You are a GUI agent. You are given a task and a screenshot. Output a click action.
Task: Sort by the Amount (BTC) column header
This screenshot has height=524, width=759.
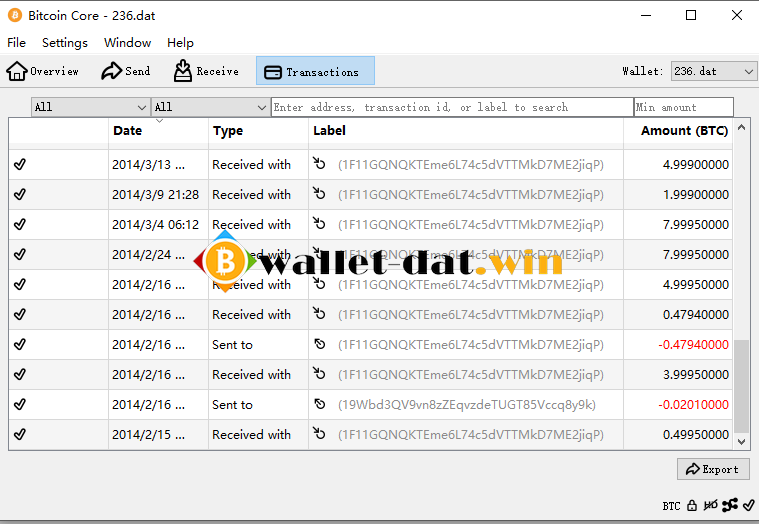(x=678, y=131)
